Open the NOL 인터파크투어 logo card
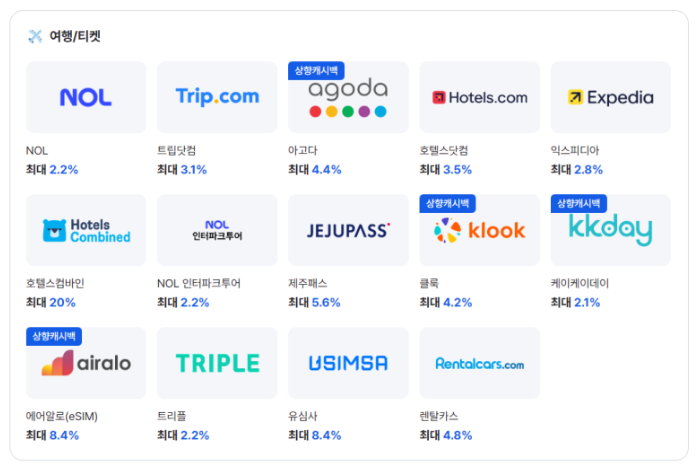697x471 pixels. [x=217, y=230]
